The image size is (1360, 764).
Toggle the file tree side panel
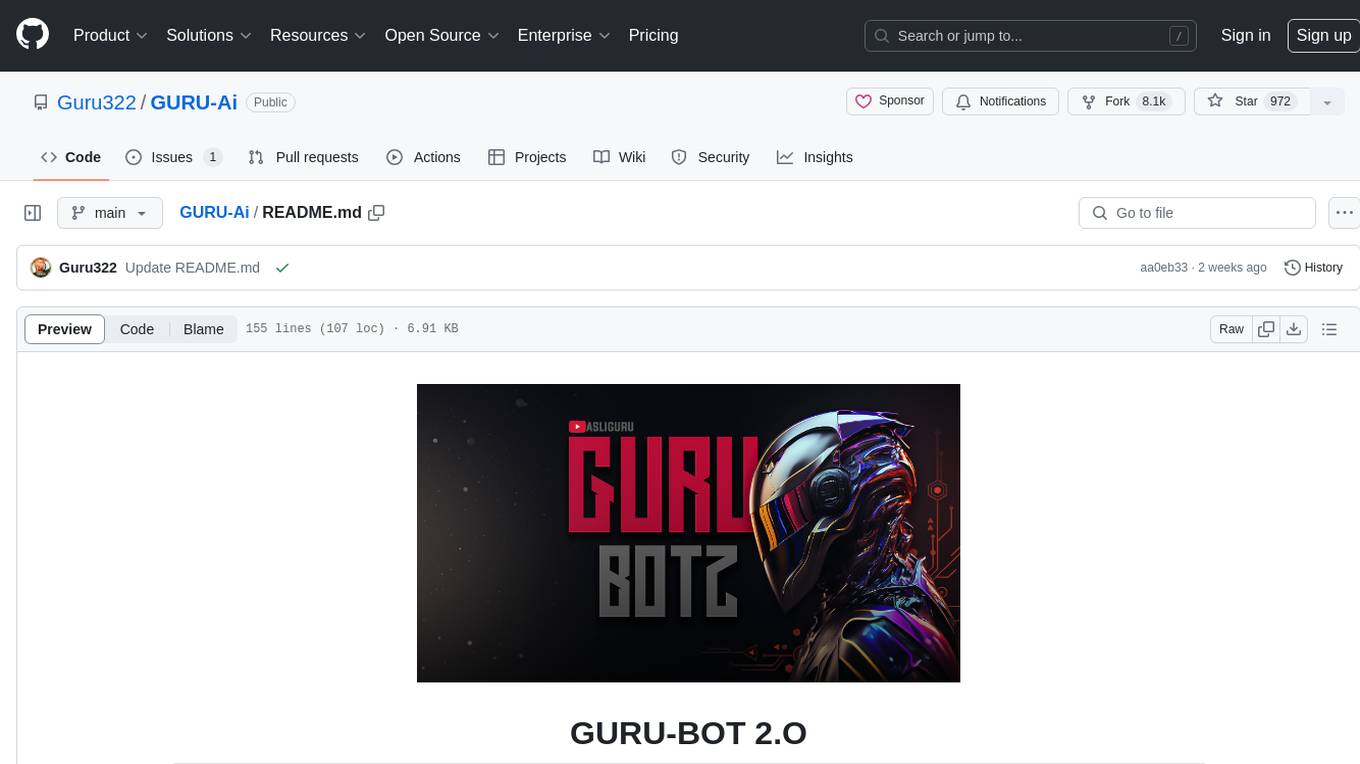coord(32,213)
